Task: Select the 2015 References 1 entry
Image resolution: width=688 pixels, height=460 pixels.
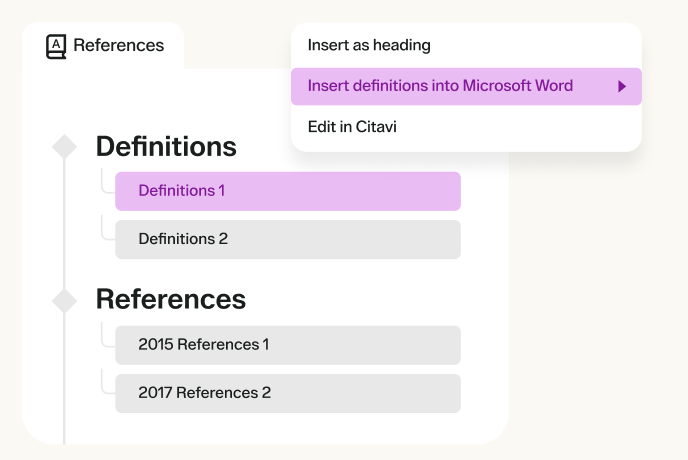Action: coord(287,345)
